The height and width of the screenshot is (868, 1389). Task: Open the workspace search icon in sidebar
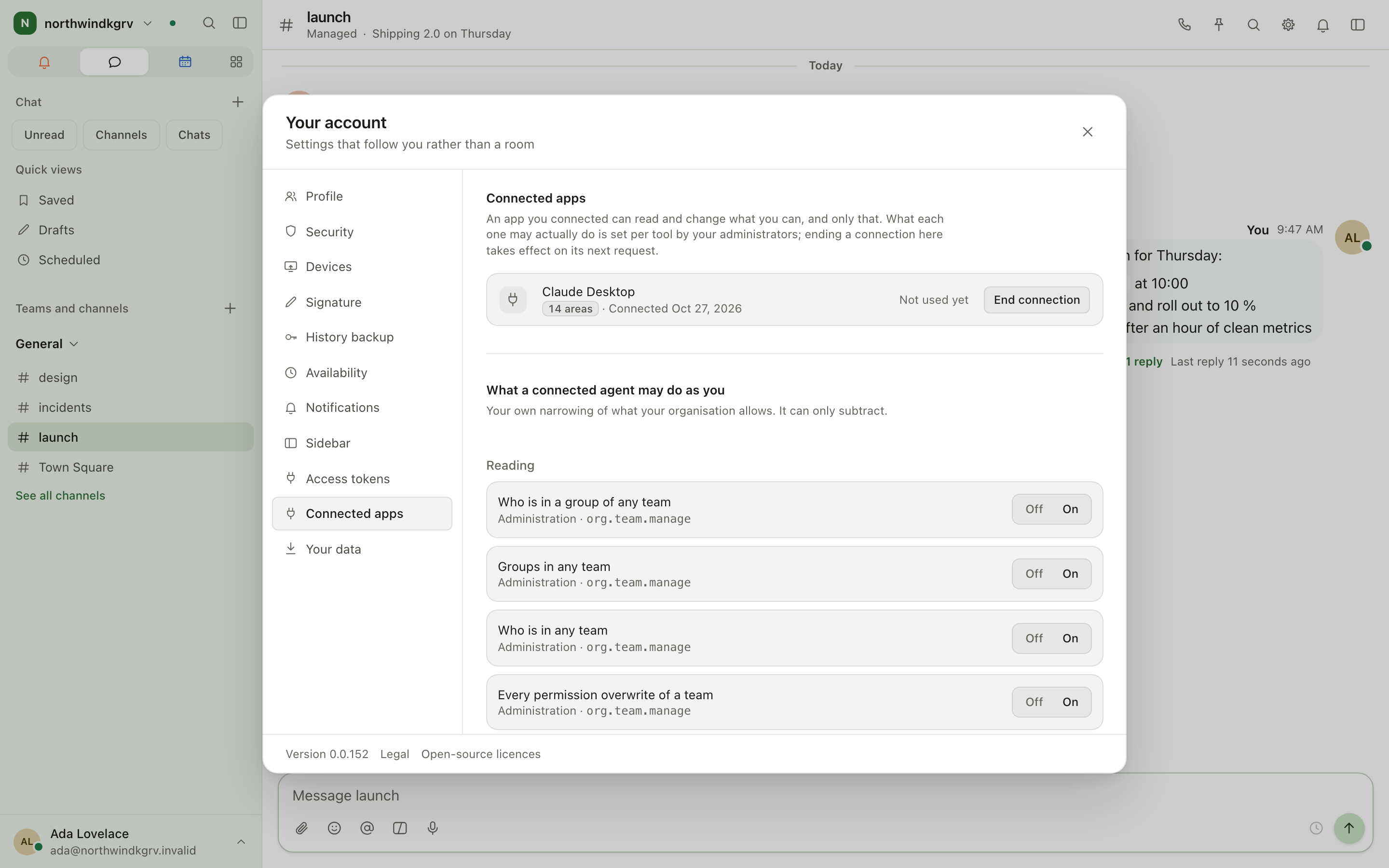tap(209, 24)
